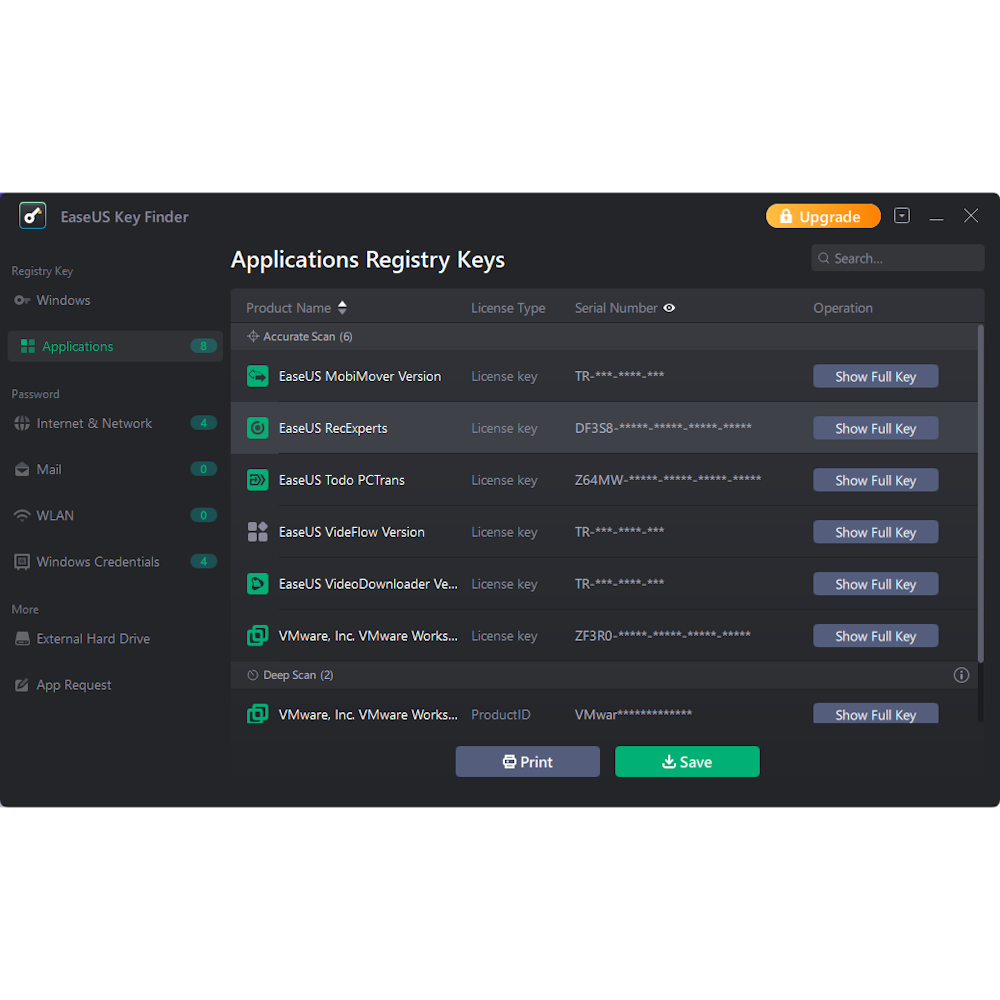This screenshot has height=1000, width=1000.
Task: Click the EaseUS VideFlow product icon
Action: click(x=257, y=532)
